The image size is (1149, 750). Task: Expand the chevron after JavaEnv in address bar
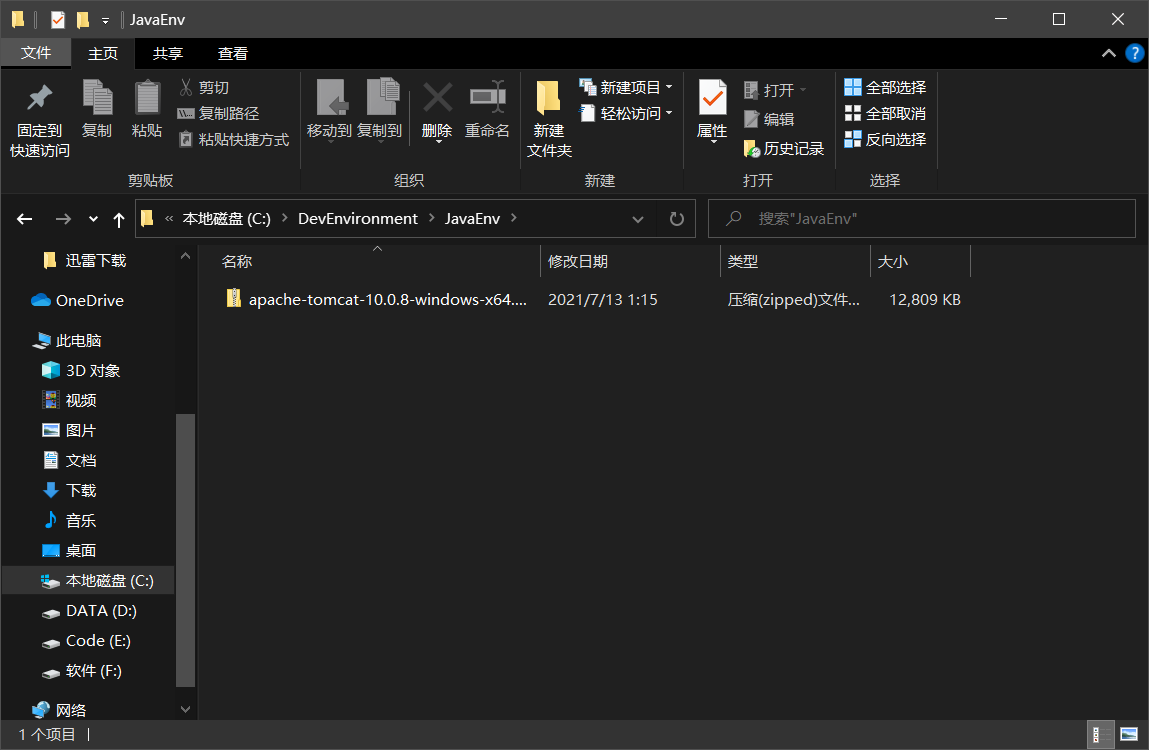click(514, 218)
